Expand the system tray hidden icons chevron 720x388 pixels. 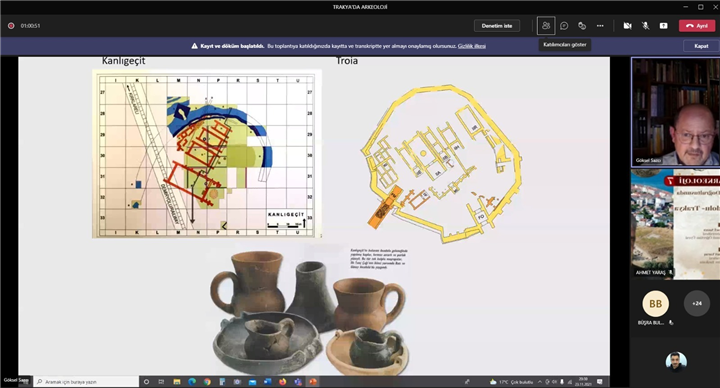[x=540, y=382]
